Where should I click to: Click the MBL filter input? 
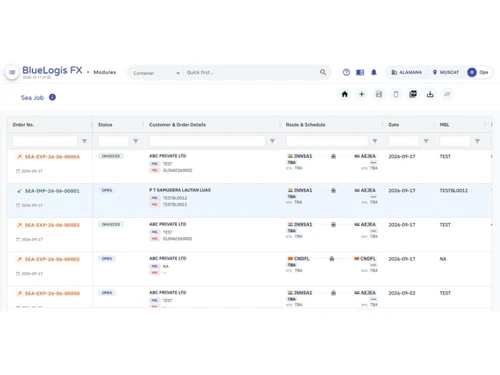click(455, 141)
